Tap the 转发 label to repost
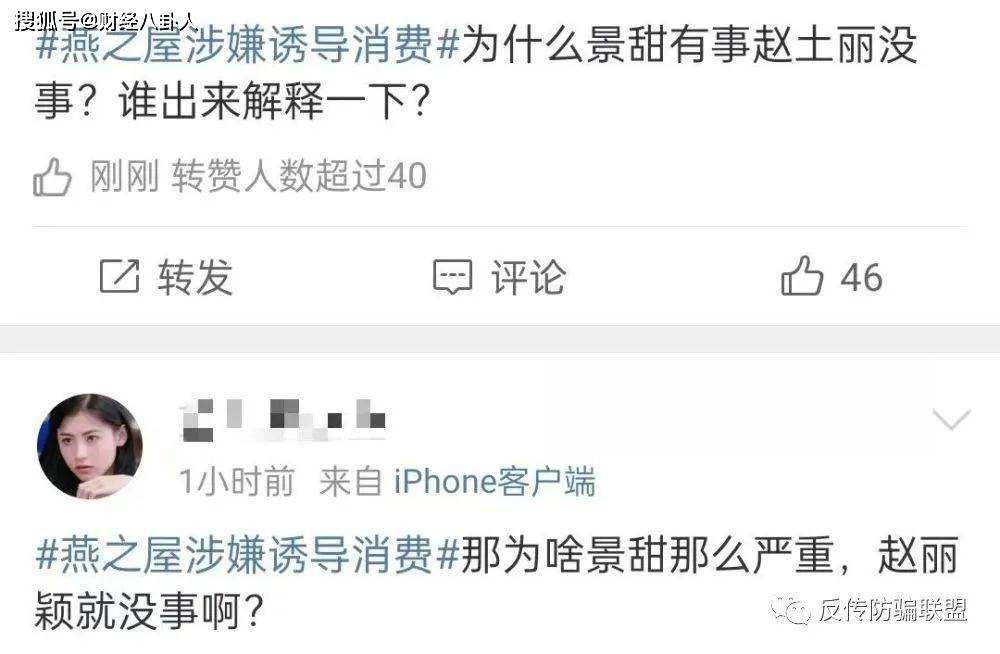The height and width of the screenshot is (654, 1000). (x=195, y=278)
